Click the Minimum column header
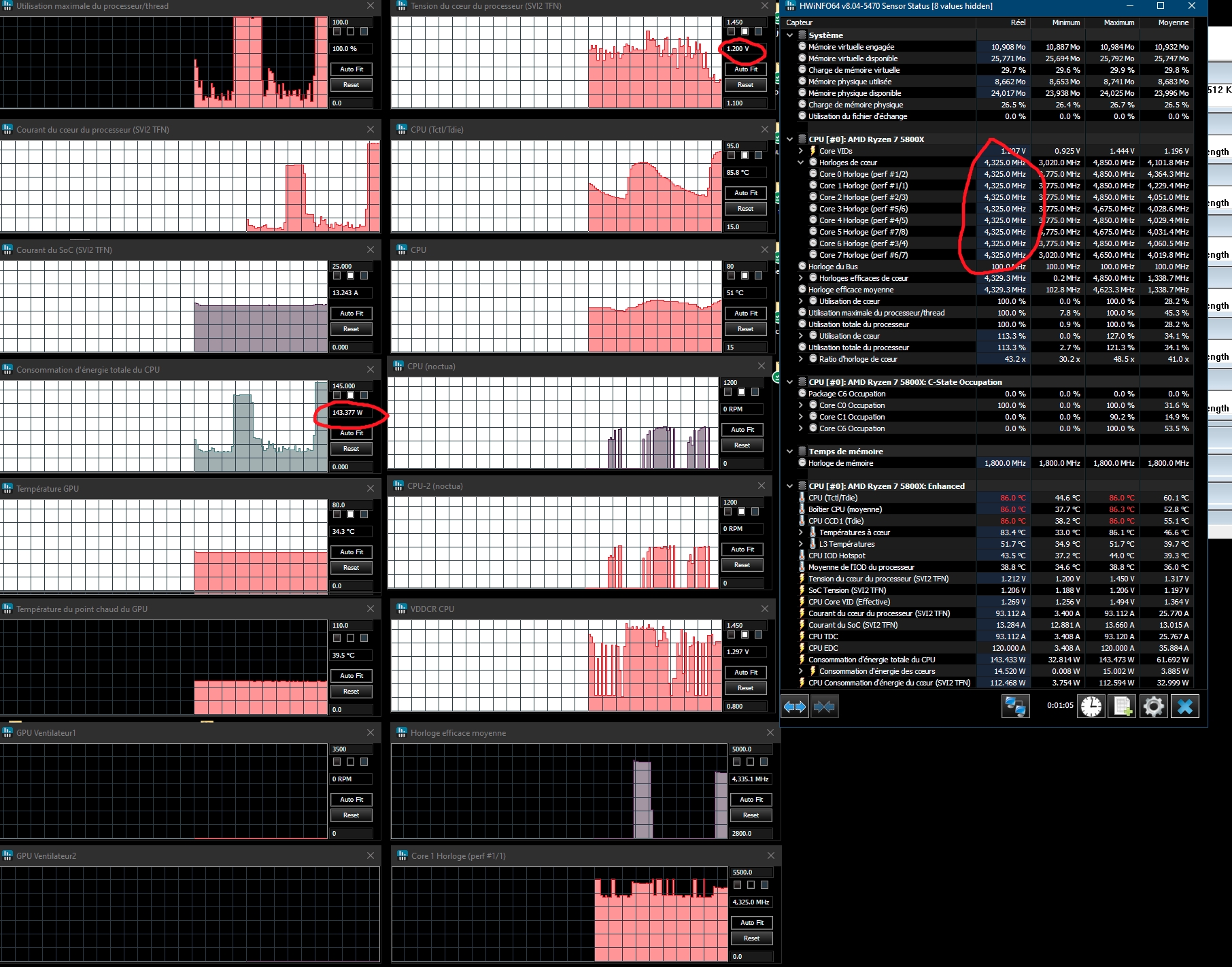This screenshot has height=967, width=1232. (x=1057, y=22)
